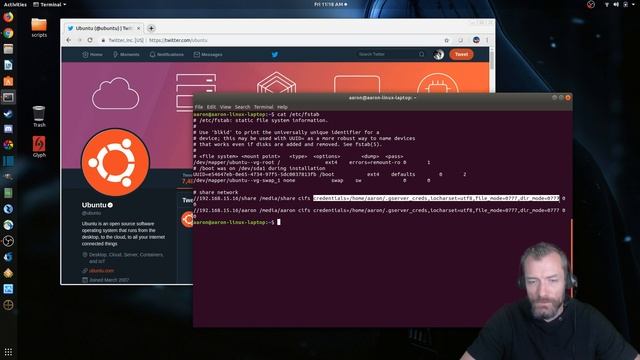Go forward in the browser
This screenshot has width=640, height=360.
click(x=79, y=40)
